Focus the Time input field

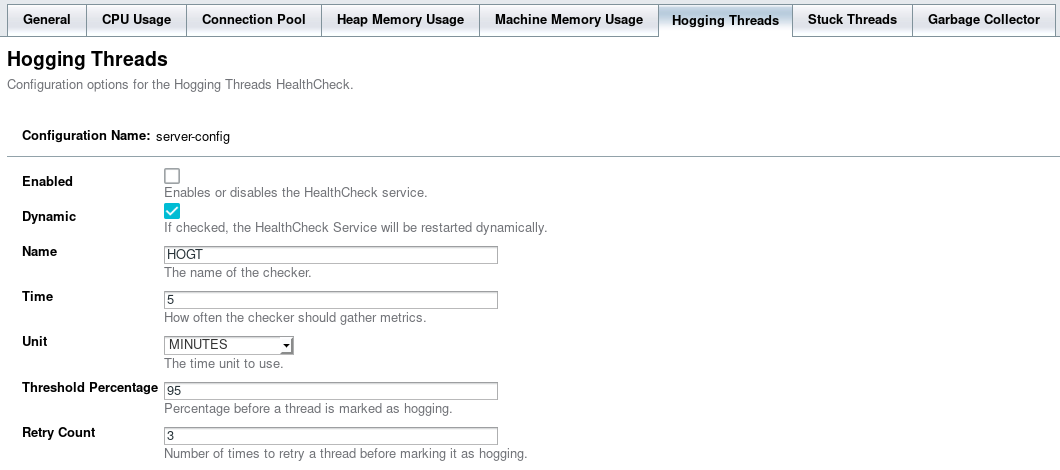[330, 300]
